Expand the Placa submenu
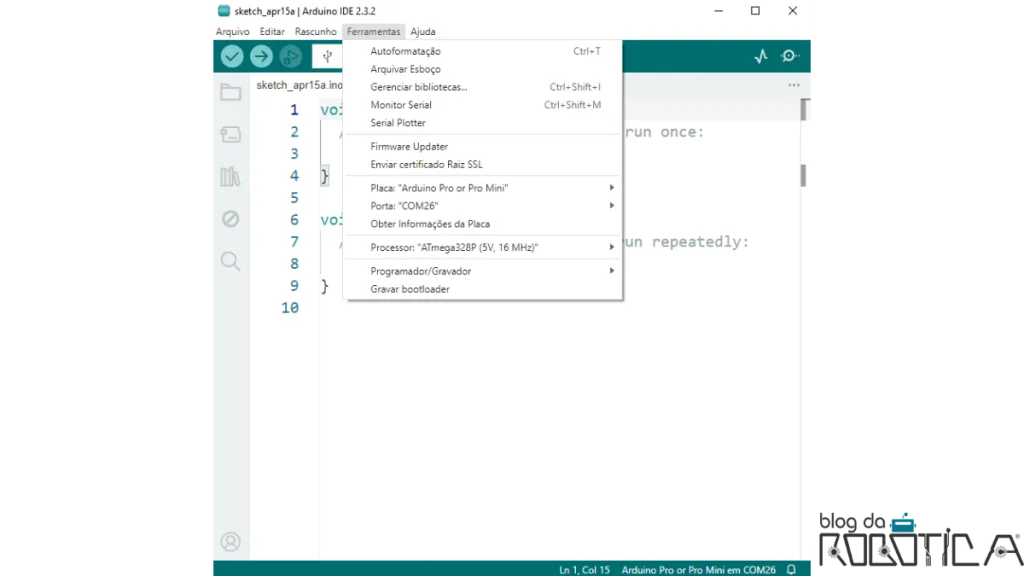1024x576 pixels. [x=483, y=188]
